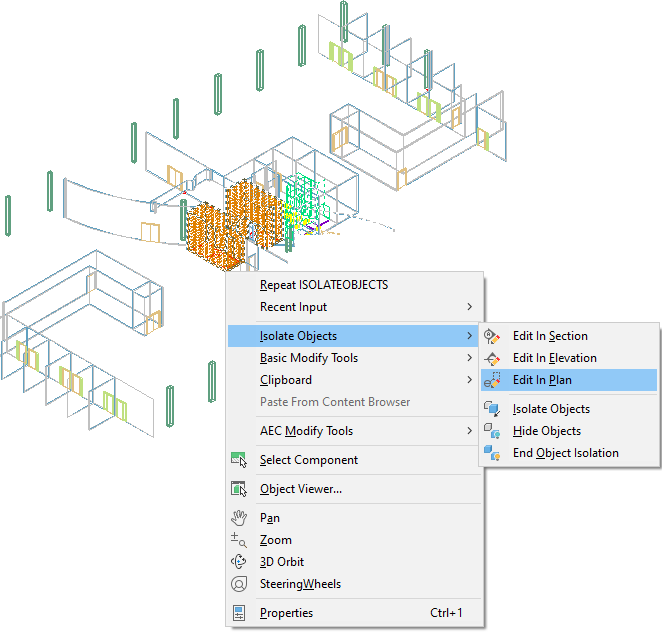This screenshot has width=662, height=633.
Task: Choose Select Component menu entry
Action: [354, 460]
